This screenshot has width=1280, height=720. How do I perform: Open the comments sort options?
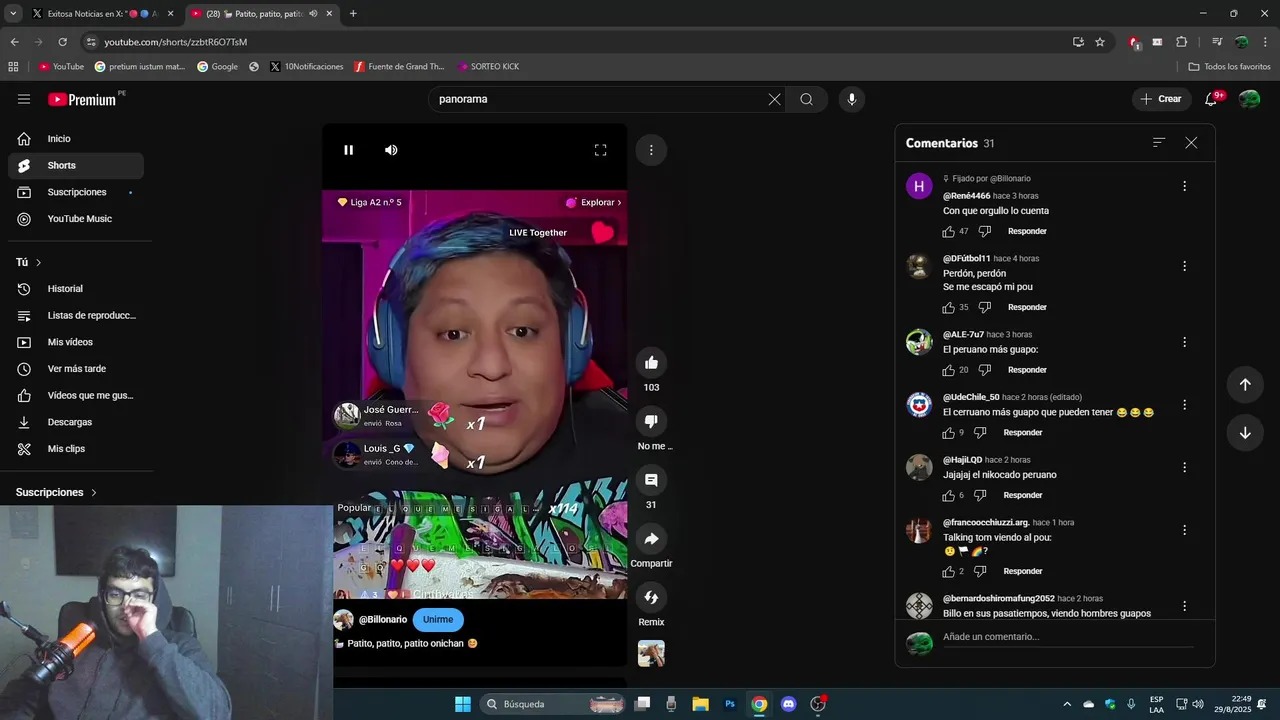click(x=1159, y=143)
